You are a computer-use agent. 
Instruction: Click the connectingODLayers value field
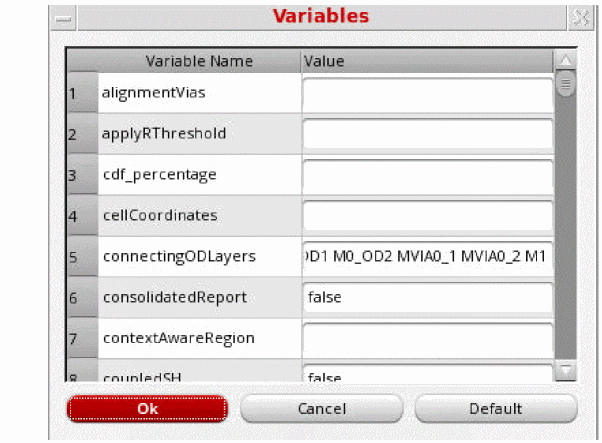coord(428,256)
